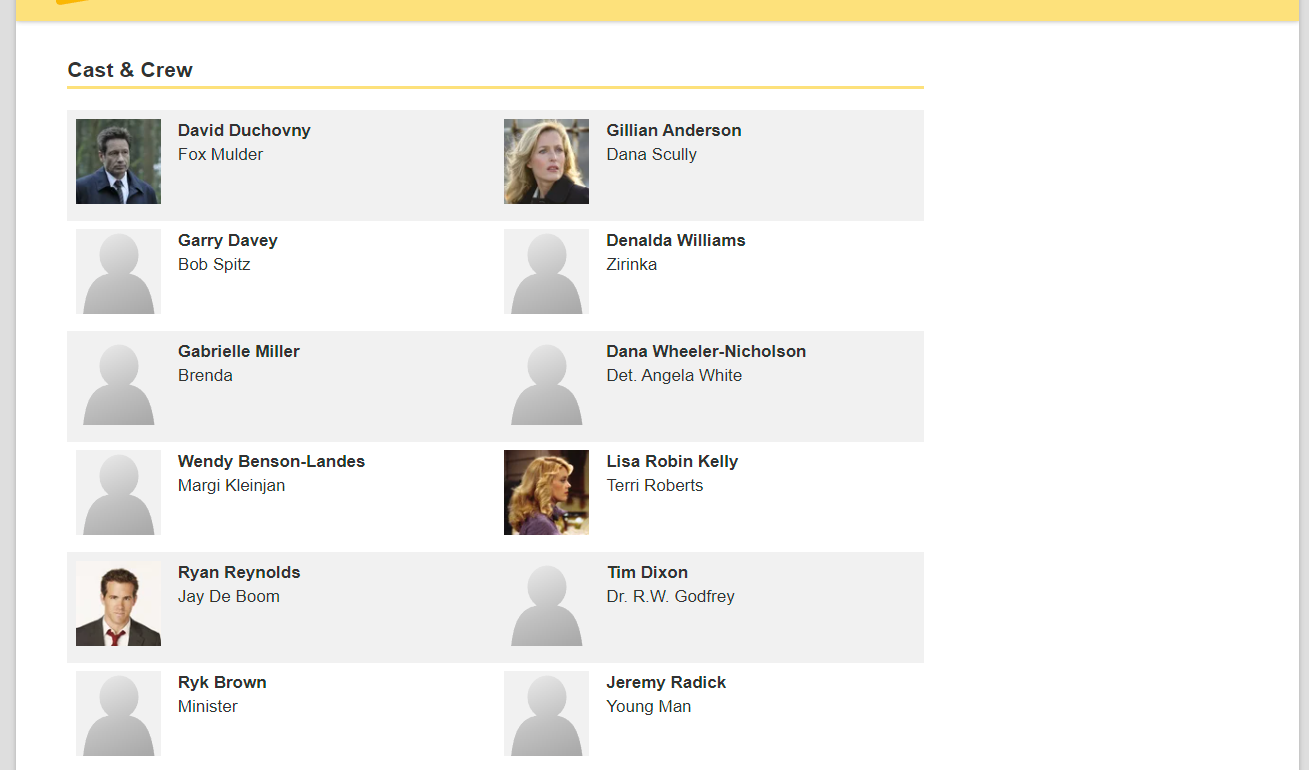
Task: Open David Duchovny's photo thumbnail
Action: coord(118,161)
